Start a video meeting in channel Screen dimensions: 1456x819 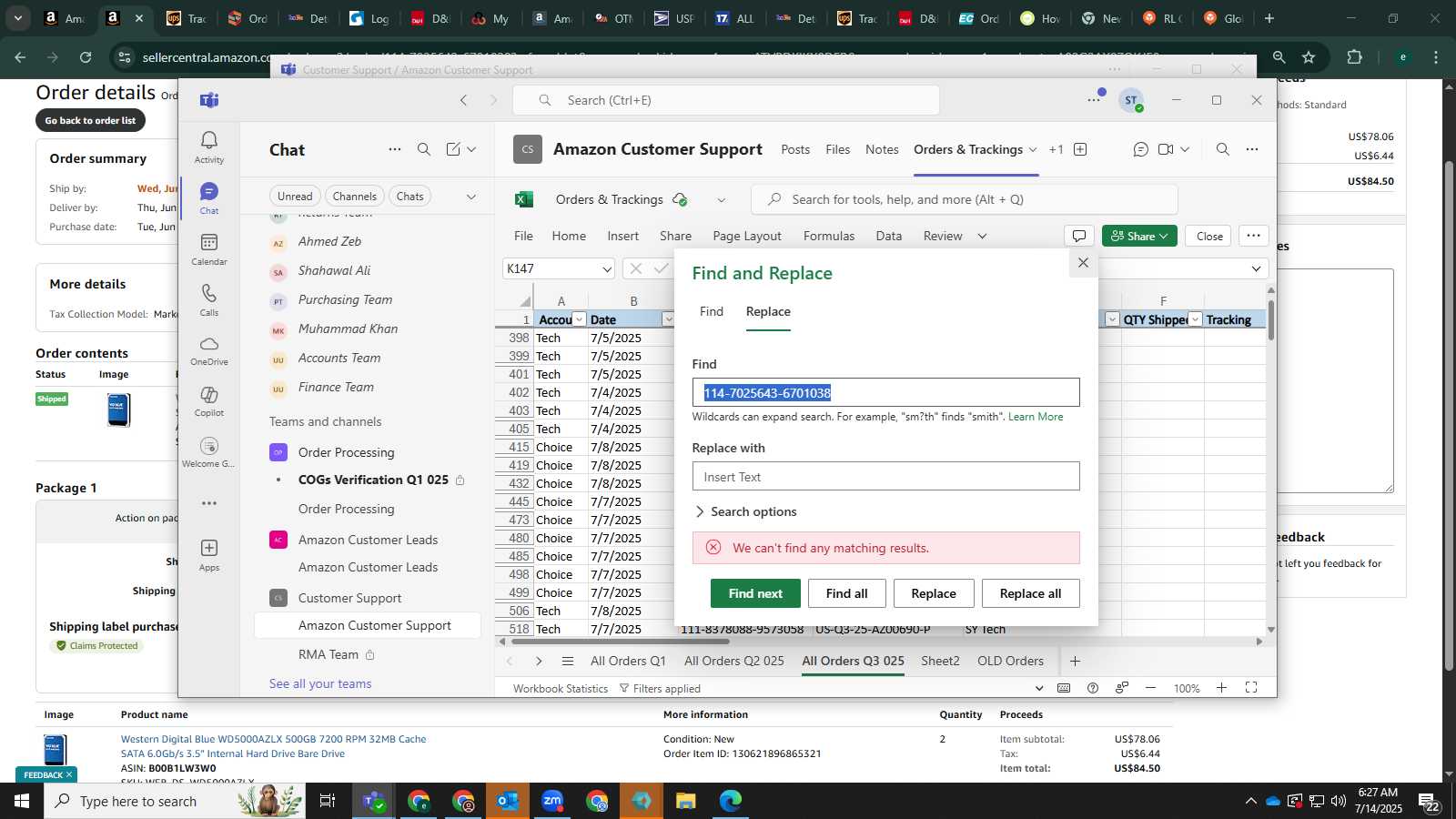coord(1166,149)
